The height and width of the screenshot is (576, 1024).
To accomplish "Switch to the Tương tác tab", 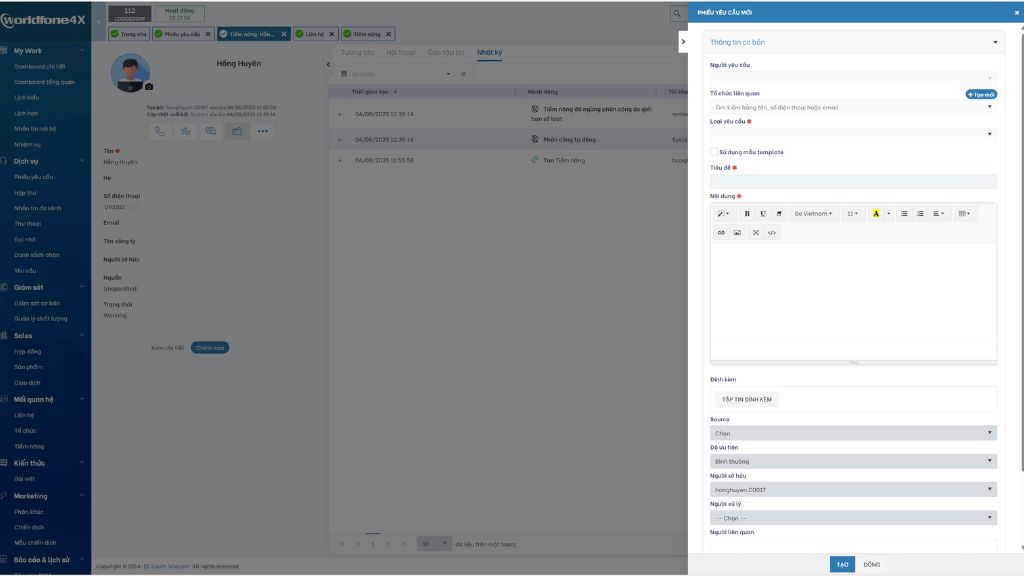I will (357, 52).
